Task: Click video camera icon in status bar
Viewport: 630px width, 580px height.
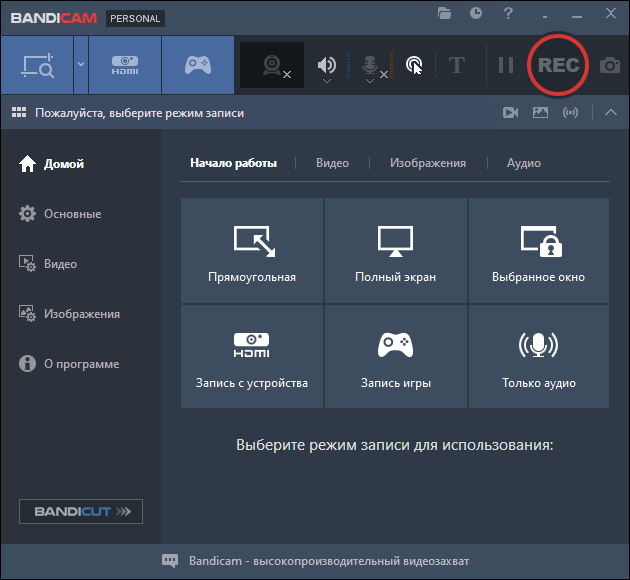Action: [510, 112]
